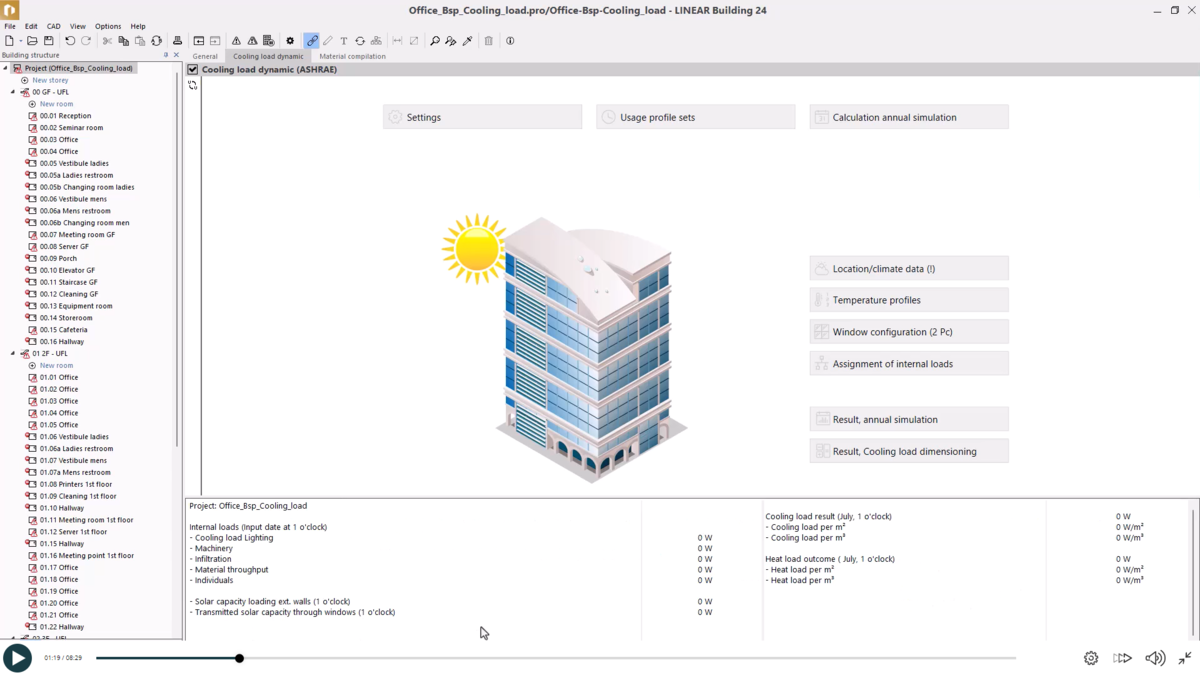Mute the video audio
1200x675 pixels.
(1155, 658)
